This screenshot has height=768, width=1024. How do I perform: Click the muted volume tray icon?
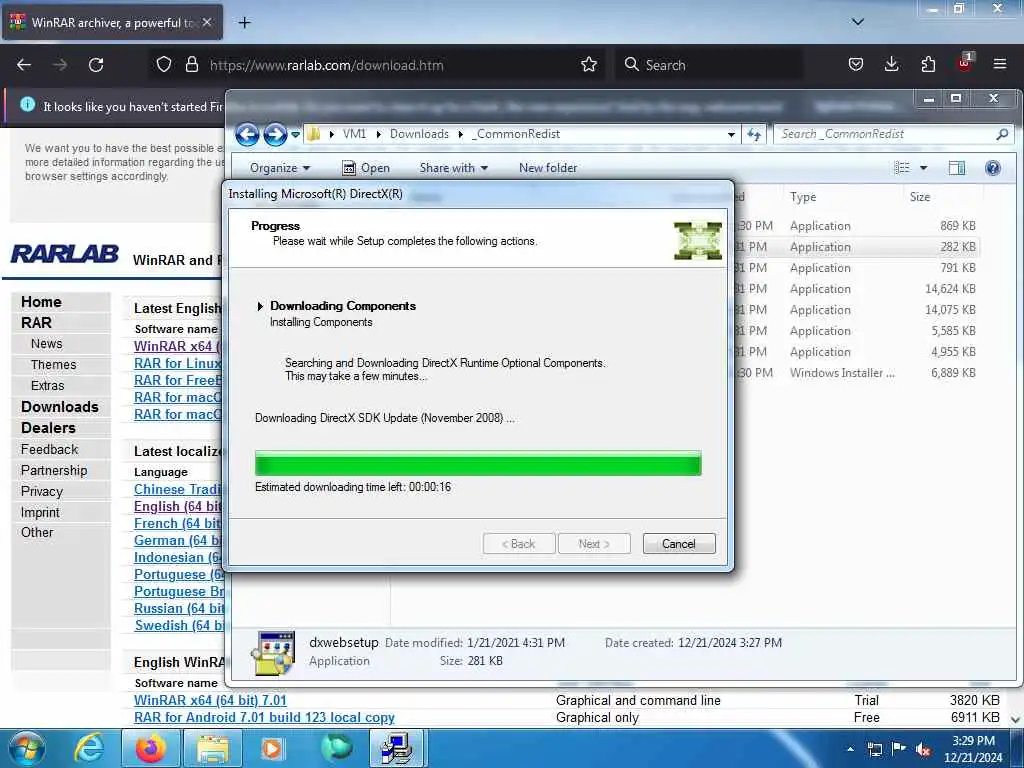[x=923, y=750]
